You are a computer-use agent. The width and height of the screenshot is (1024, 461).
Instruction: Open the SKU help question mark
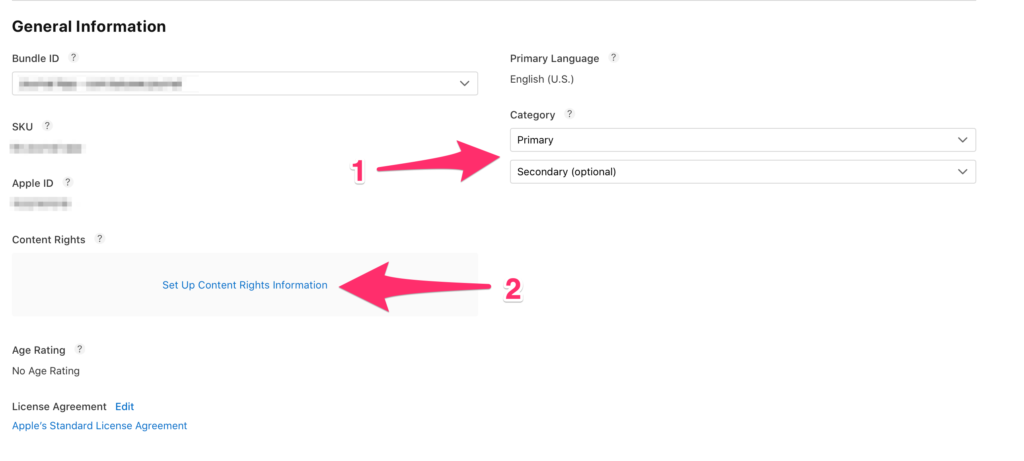click(47, 125)
